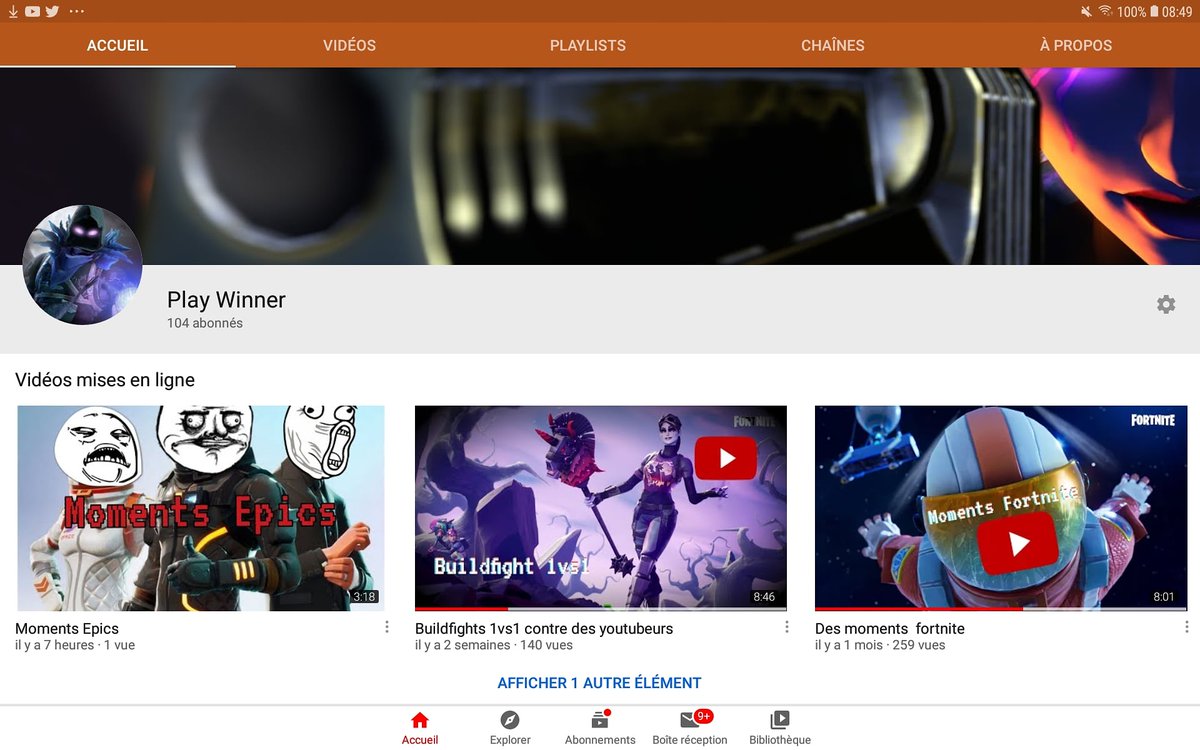Click the 3:18 duration badge
The height and width of the screenshot is (750, 1200).
365,597
